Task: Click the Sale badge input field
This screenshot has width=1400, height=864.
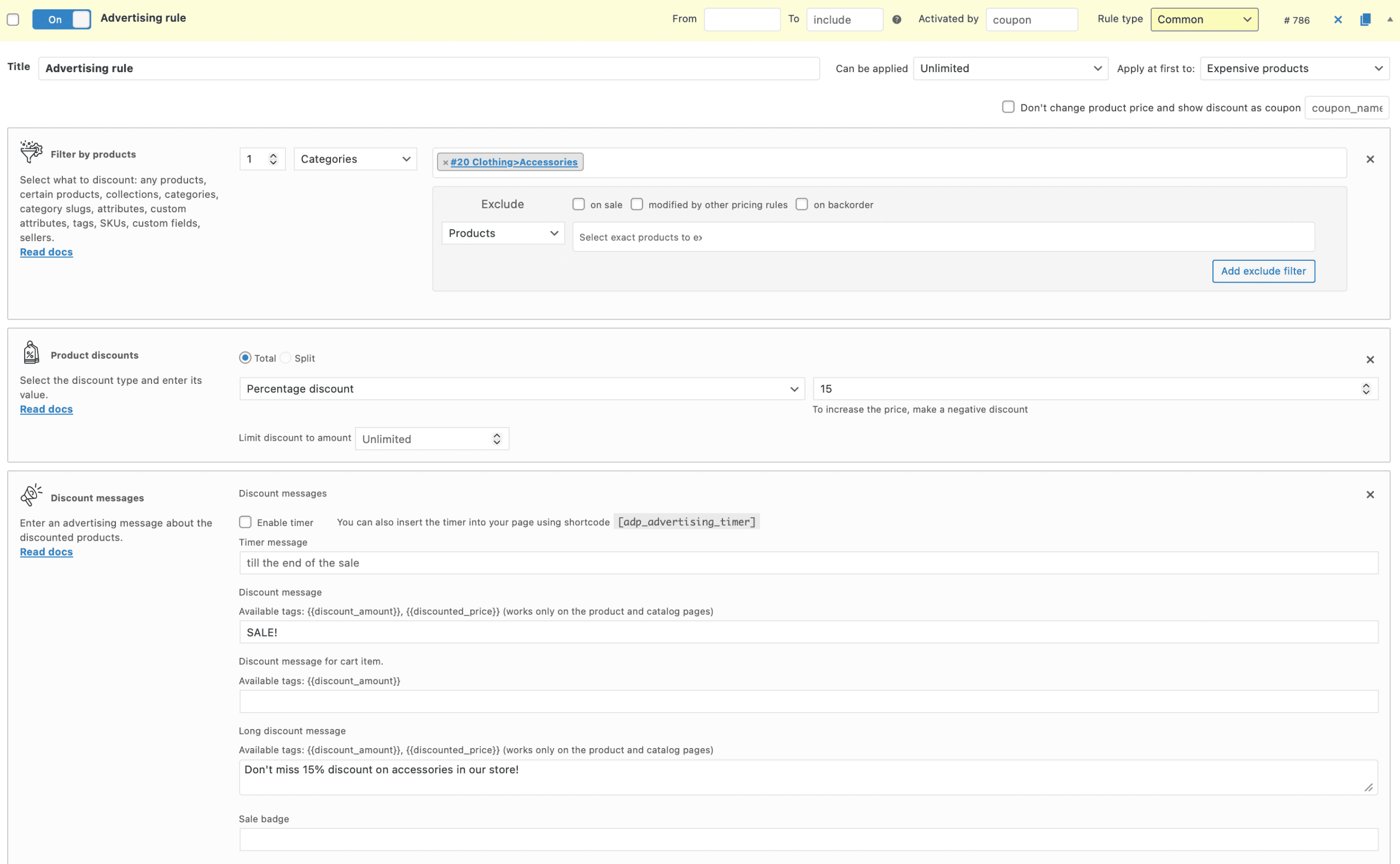Action: [808, 839]
